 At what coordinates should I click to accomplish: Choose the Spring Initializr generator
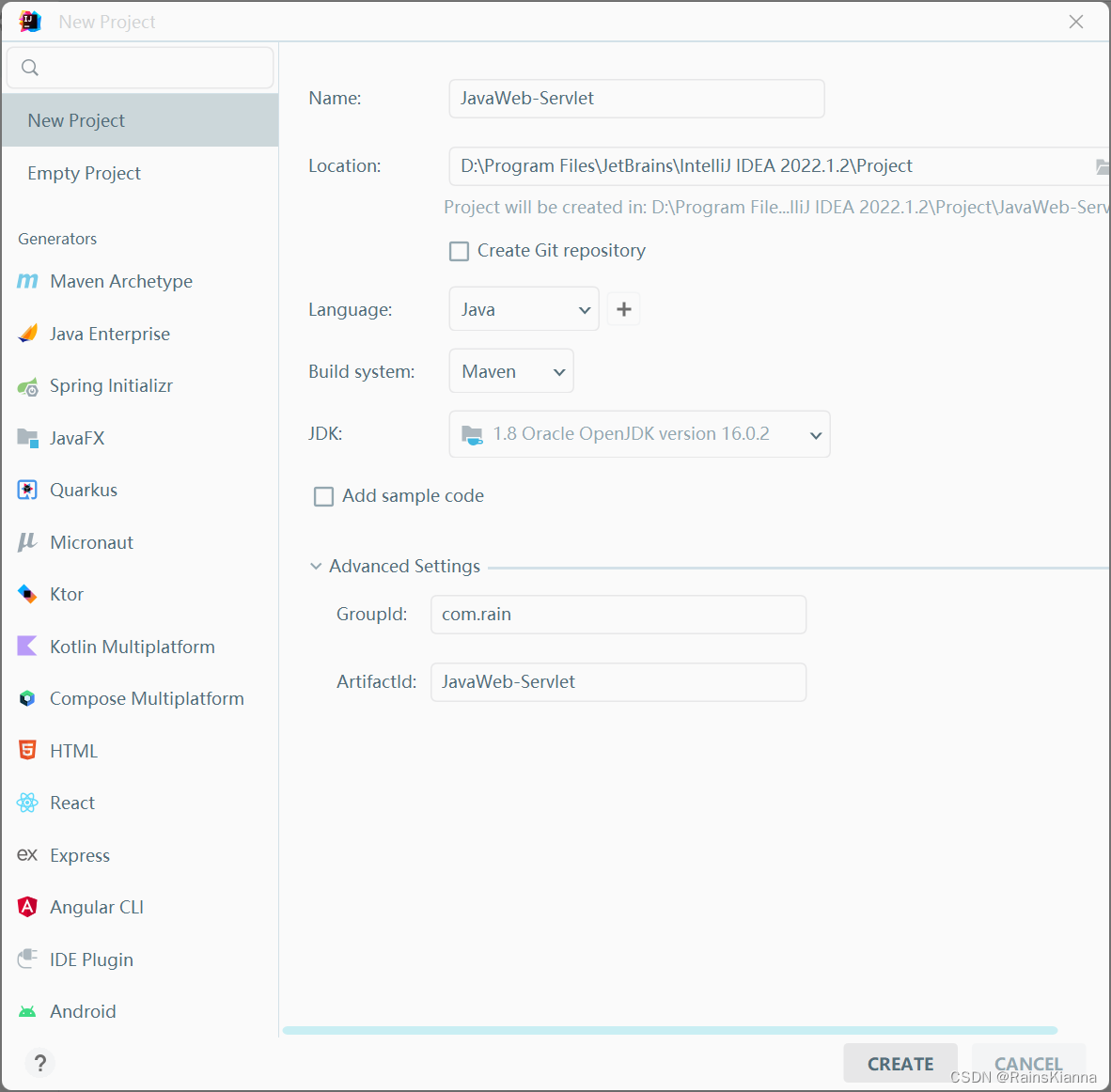tap(140, 385)
